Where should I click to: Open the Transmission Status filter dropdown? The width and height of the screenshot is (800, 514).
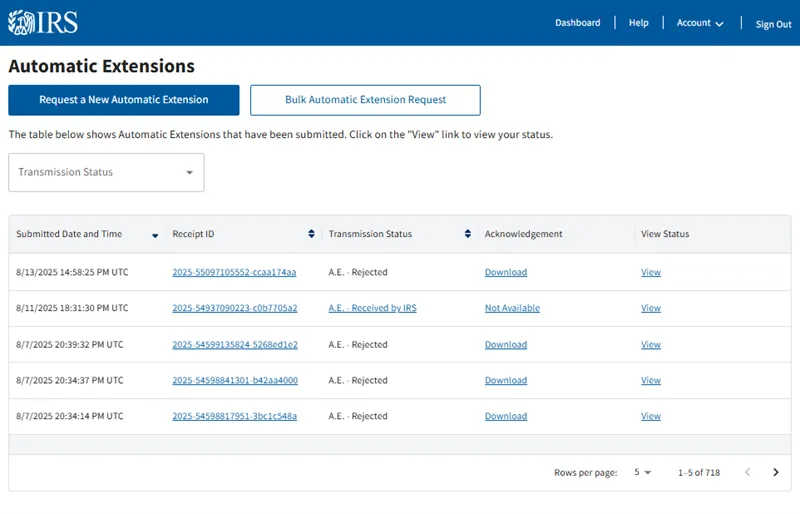click(106, 173)
